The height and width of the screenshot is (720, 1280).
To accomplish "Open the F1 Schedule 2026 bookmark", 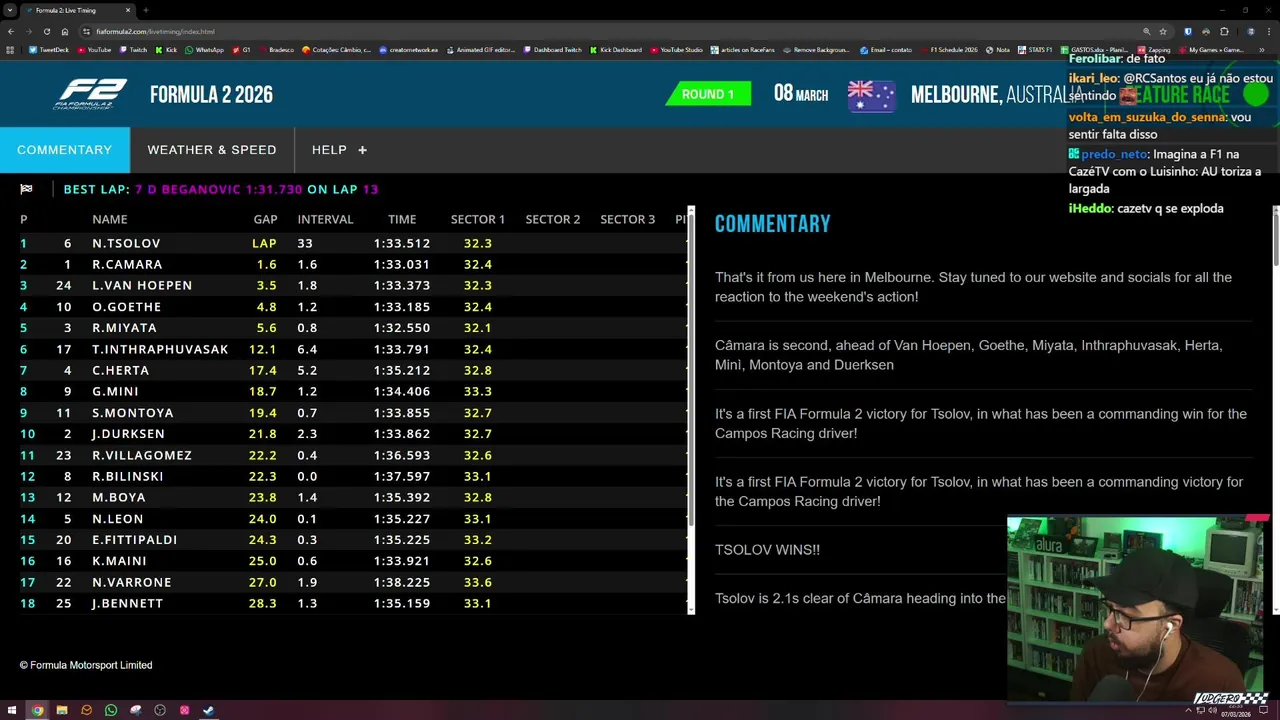I will [x=949, y=50].
